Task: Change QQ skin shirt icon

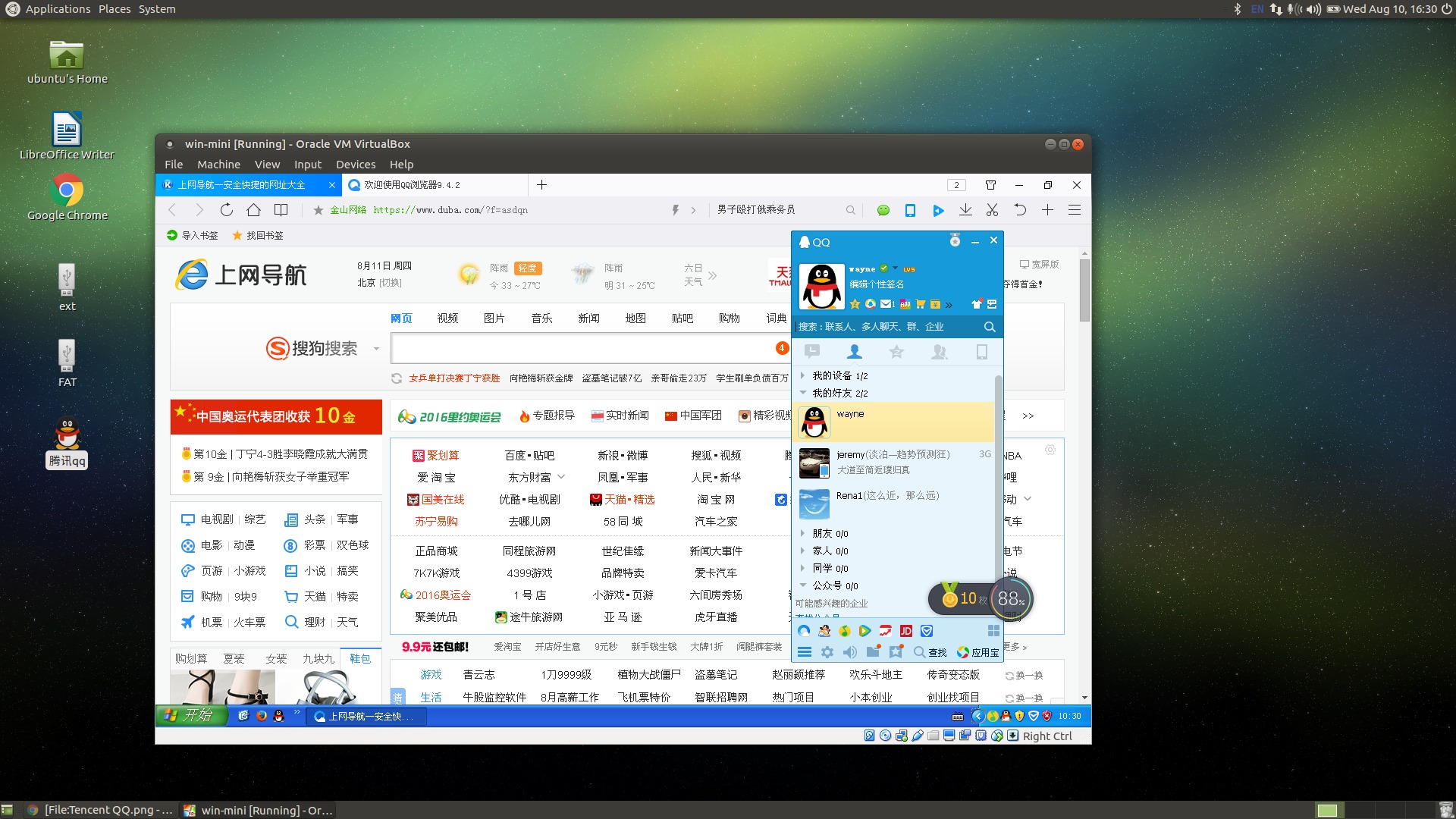Action: tap(977, 304)
